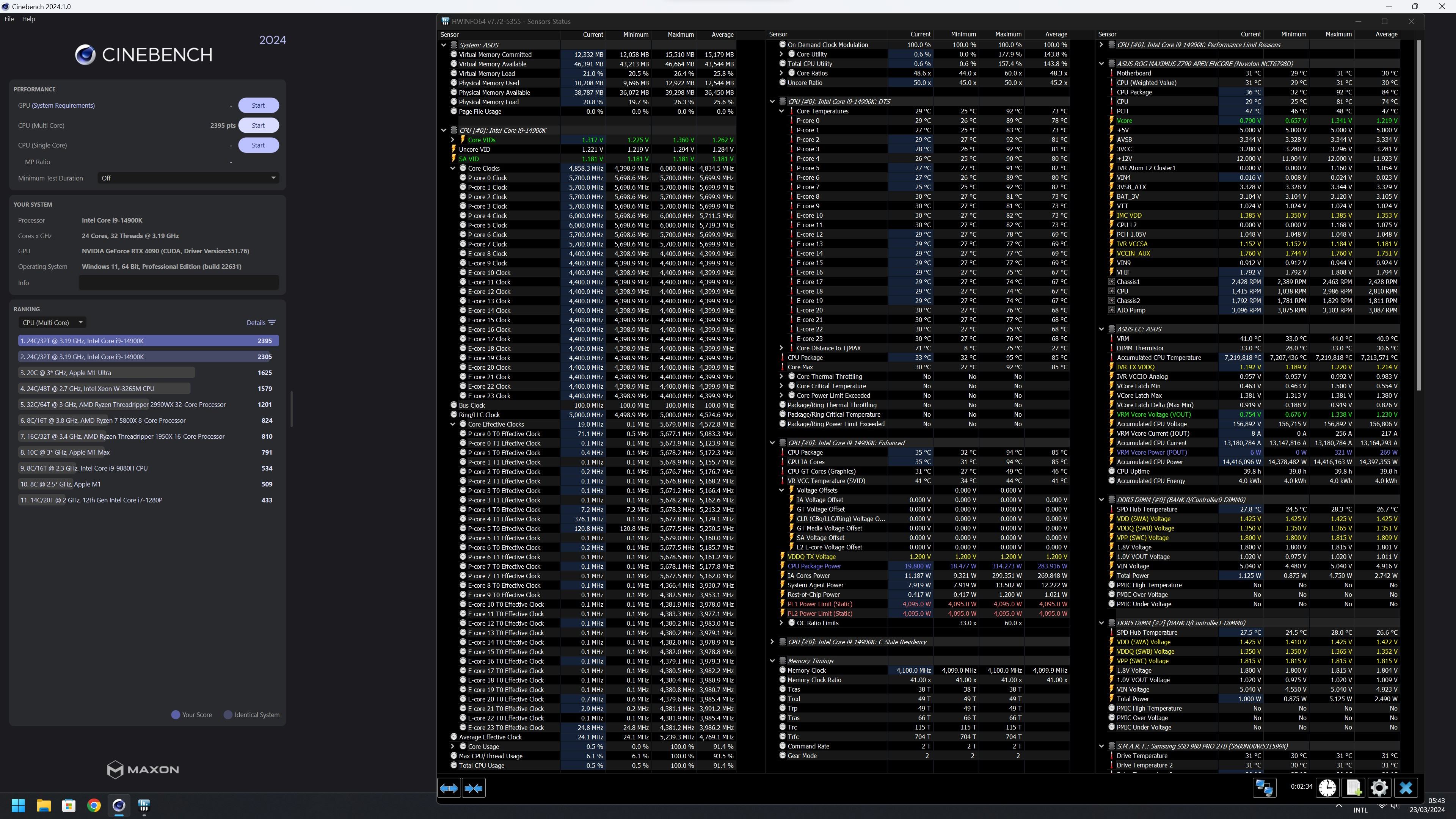
Task: Start the CPU (Single Core) benchmark
Action: pos(258,145)
